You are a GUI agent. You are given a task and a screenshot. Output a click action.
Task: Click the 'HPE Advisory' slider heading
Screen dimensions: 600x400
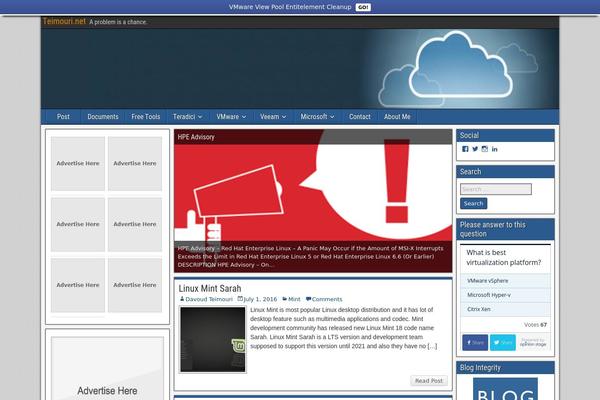(x=196, y=137)
